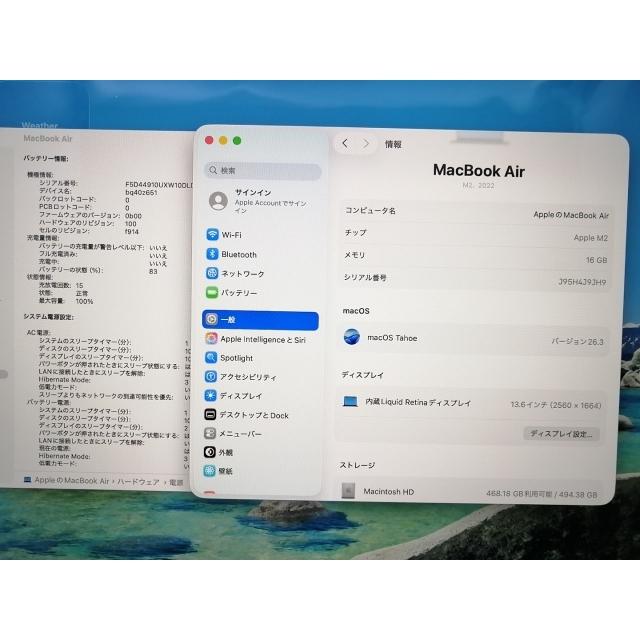Click the laptop icon in System Information path bar
The height and width of the screenshot is (640, 640).
click(x=27, y=480)
